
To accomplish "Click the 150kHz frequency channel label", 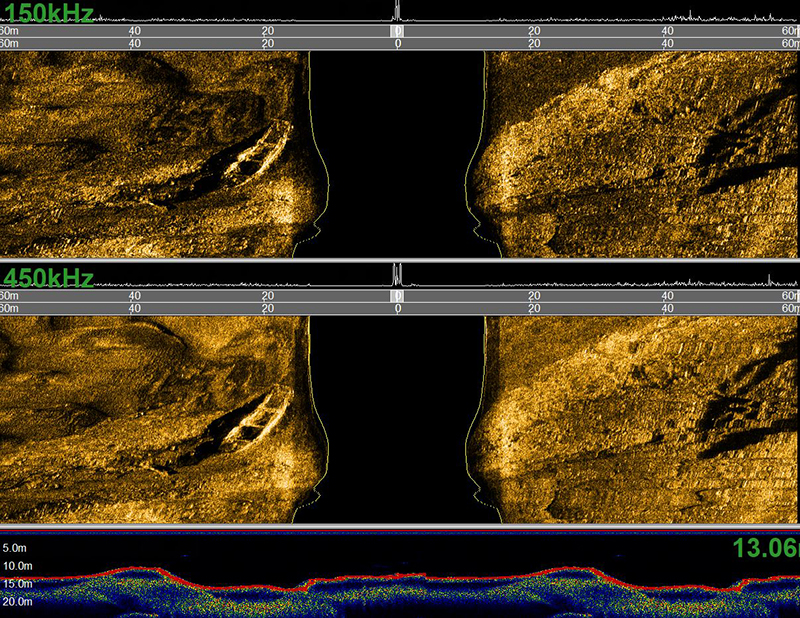I will tap(48, 13).
